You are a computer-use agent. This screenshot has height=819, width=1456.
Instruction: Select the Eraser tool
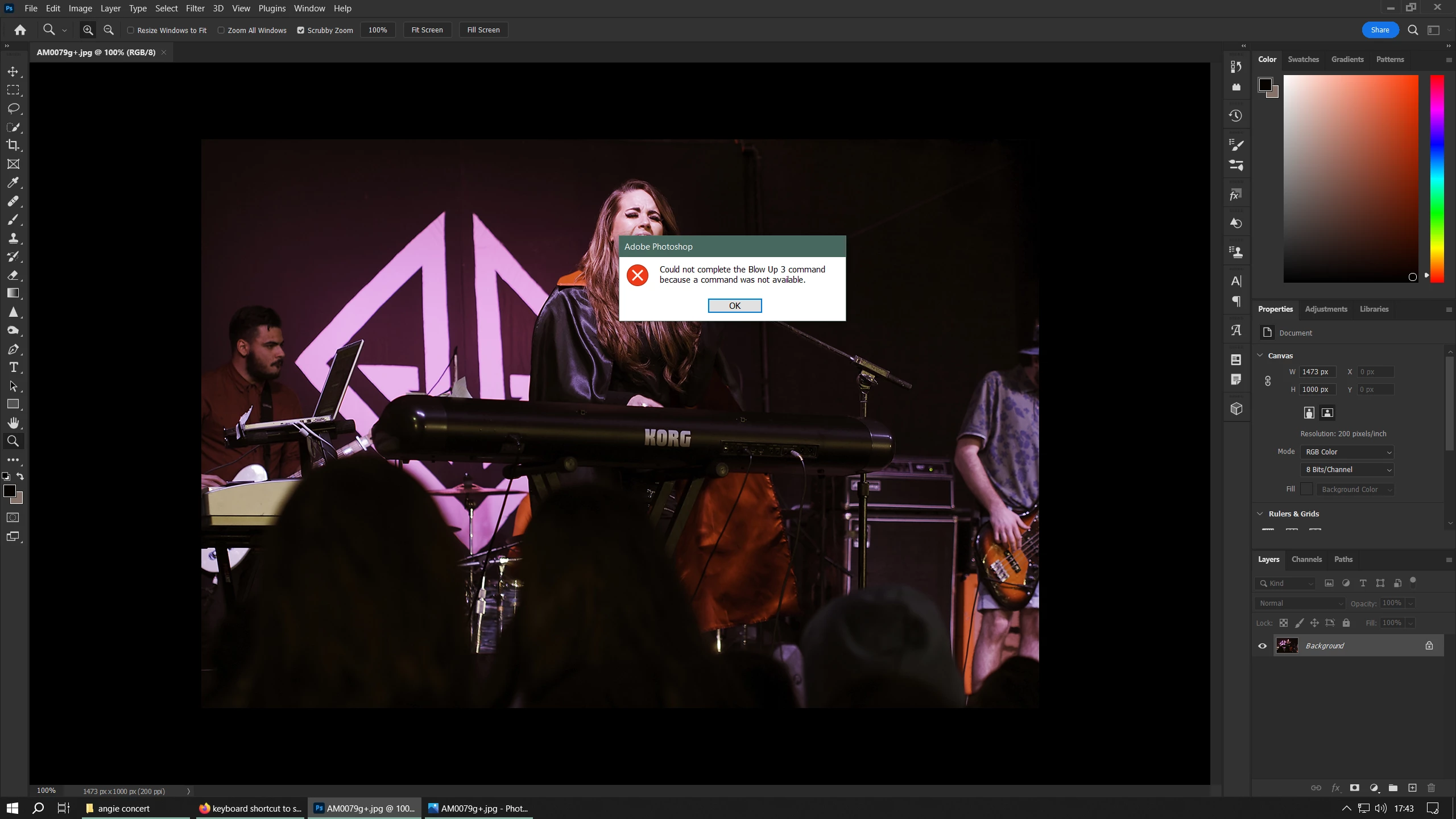[13, 275]
